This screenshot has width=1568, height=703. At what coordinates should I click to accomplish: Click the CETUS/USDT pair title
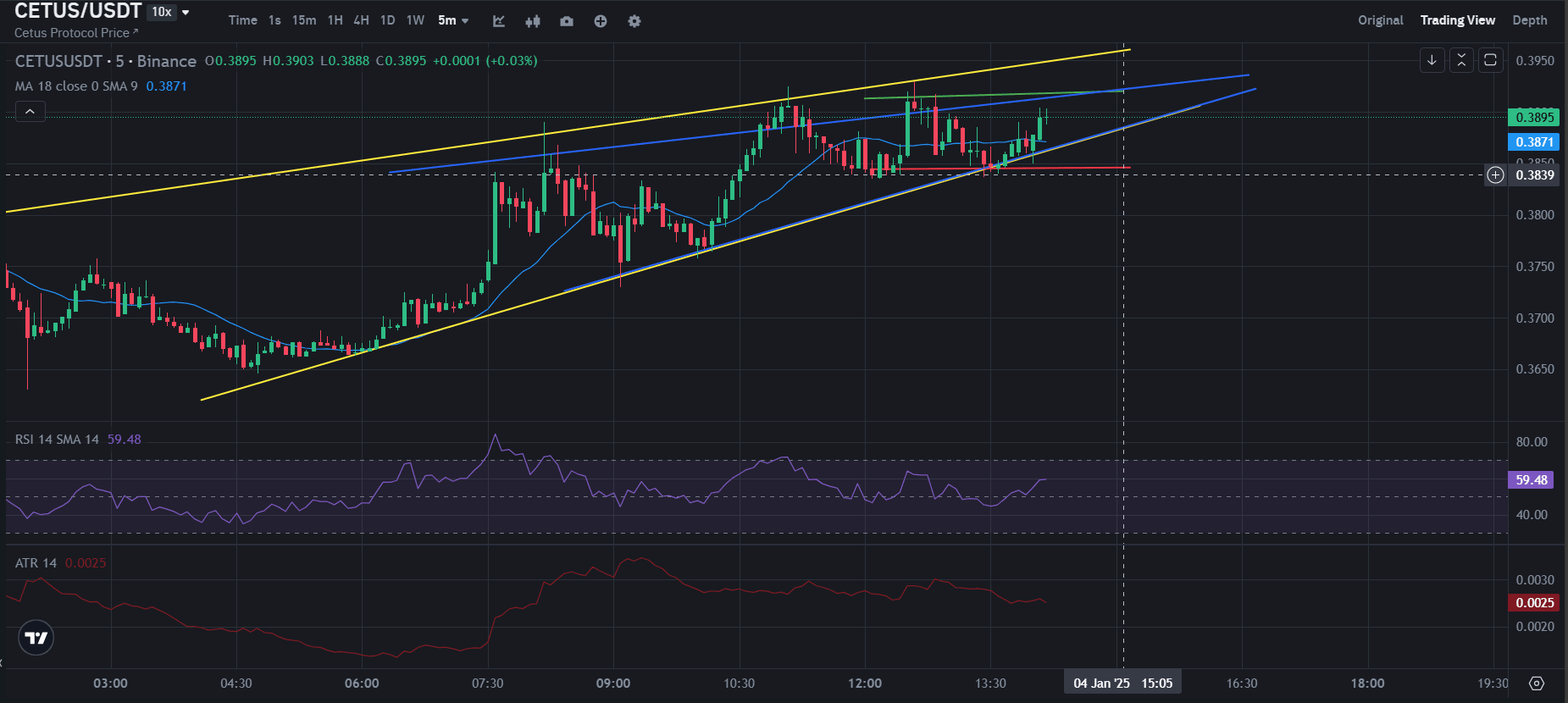coord(78,11)
